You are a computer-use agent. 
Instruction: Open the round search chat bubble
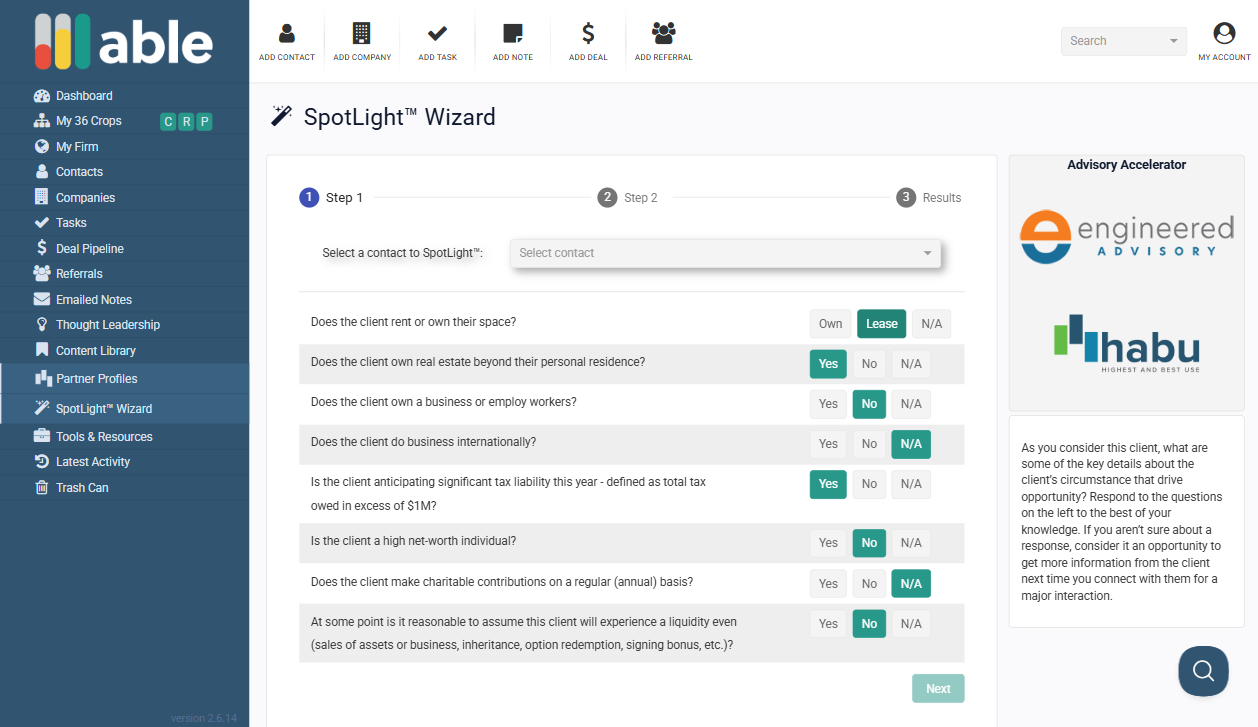point(1203,670)
